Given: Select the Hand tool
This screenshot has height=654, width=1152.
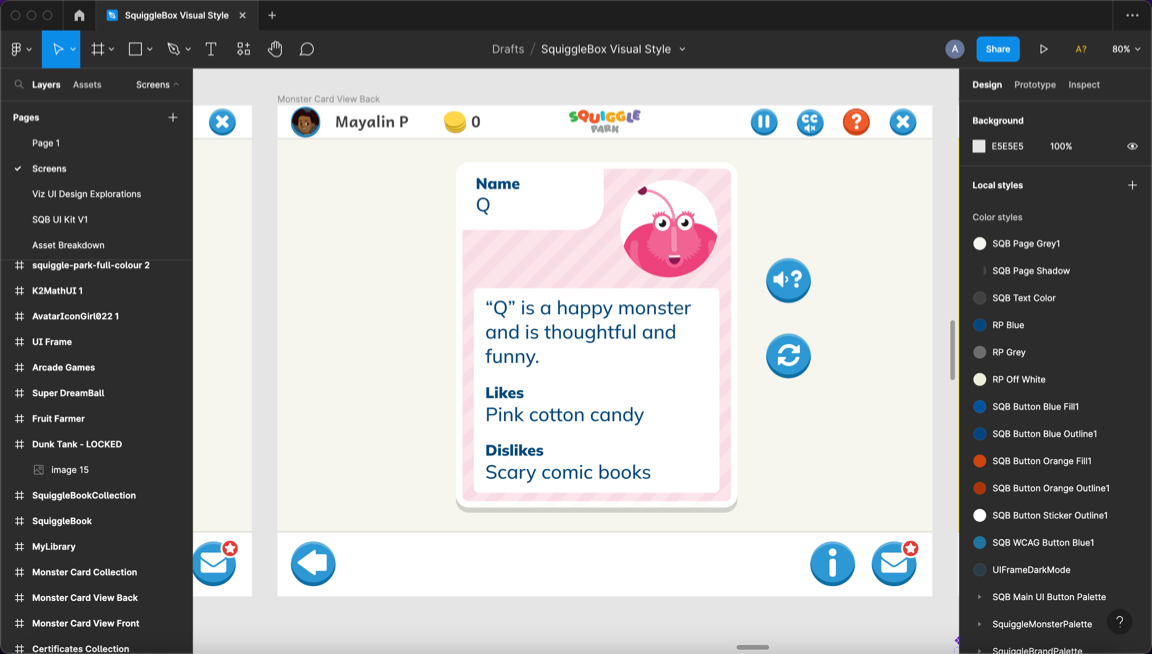Looking at the screenshot, I should click(x=275, y=49).
